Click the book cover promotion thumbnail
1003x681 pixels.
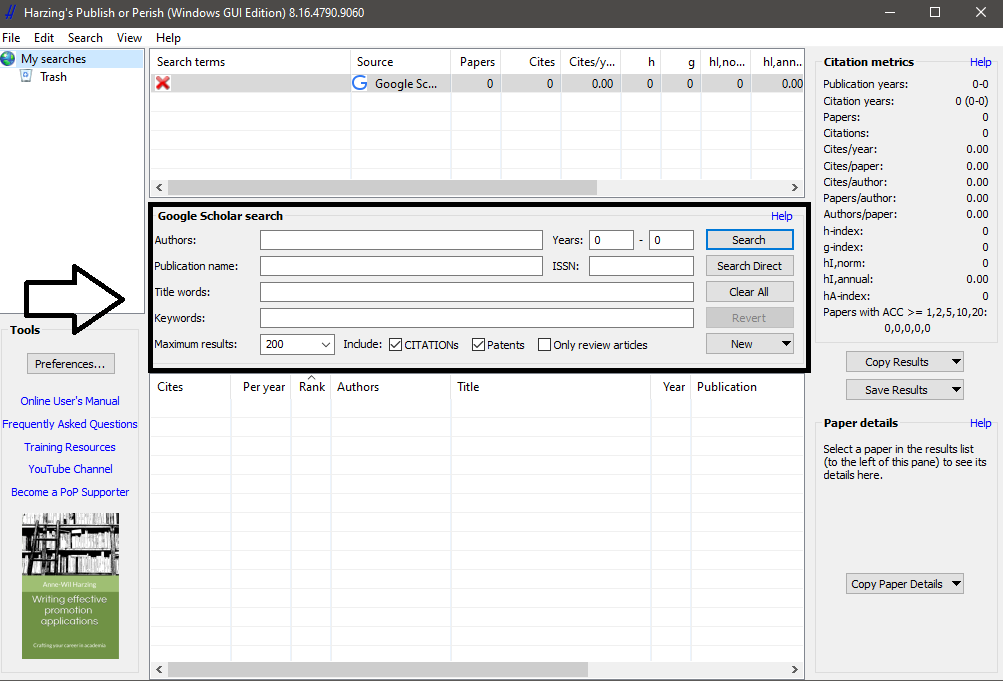tap(70, 586)
